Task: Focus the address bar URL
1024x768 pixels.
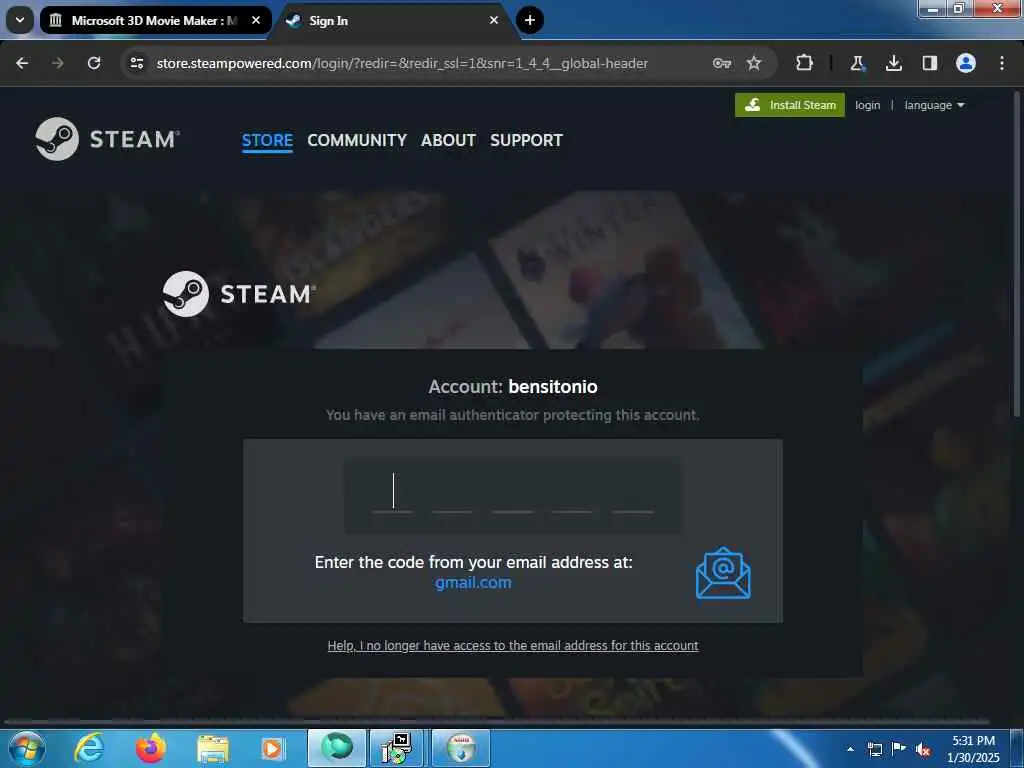Action: (x=402, y=63)
